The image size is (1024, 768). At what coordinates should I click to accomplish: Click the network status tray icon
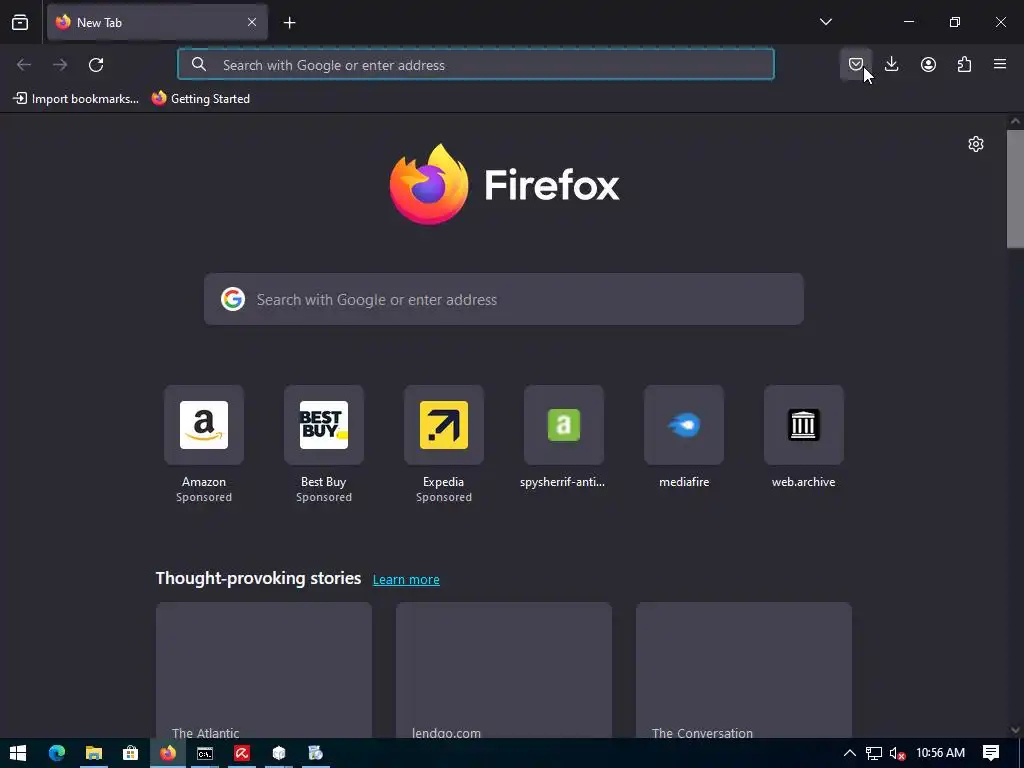coord(874,753)
